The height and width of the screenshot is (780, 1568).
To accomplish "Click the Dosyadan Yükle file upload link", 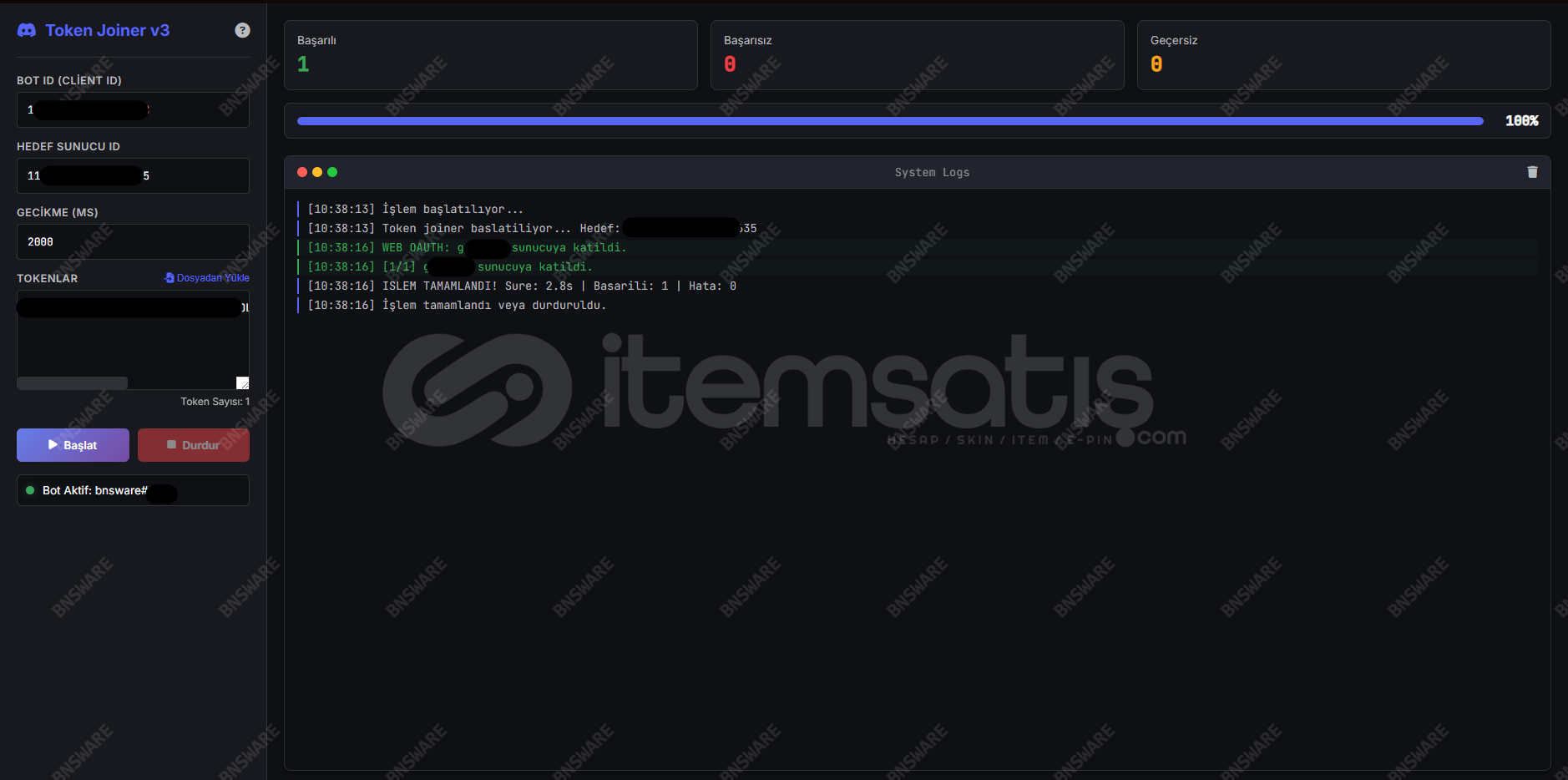I will [x=207, y=278].
